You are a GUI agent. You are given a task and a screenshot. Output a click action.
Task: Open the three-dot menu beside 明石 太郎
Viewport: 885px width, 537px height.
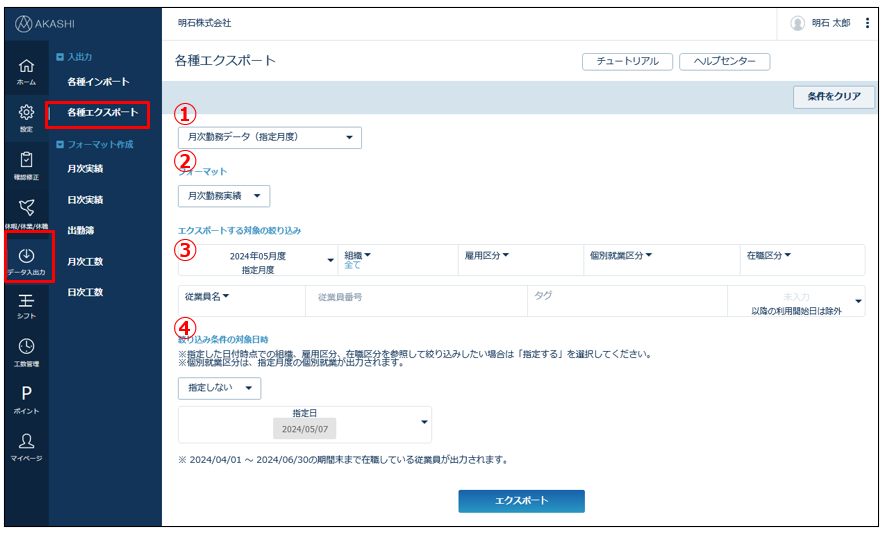[867, 23]
